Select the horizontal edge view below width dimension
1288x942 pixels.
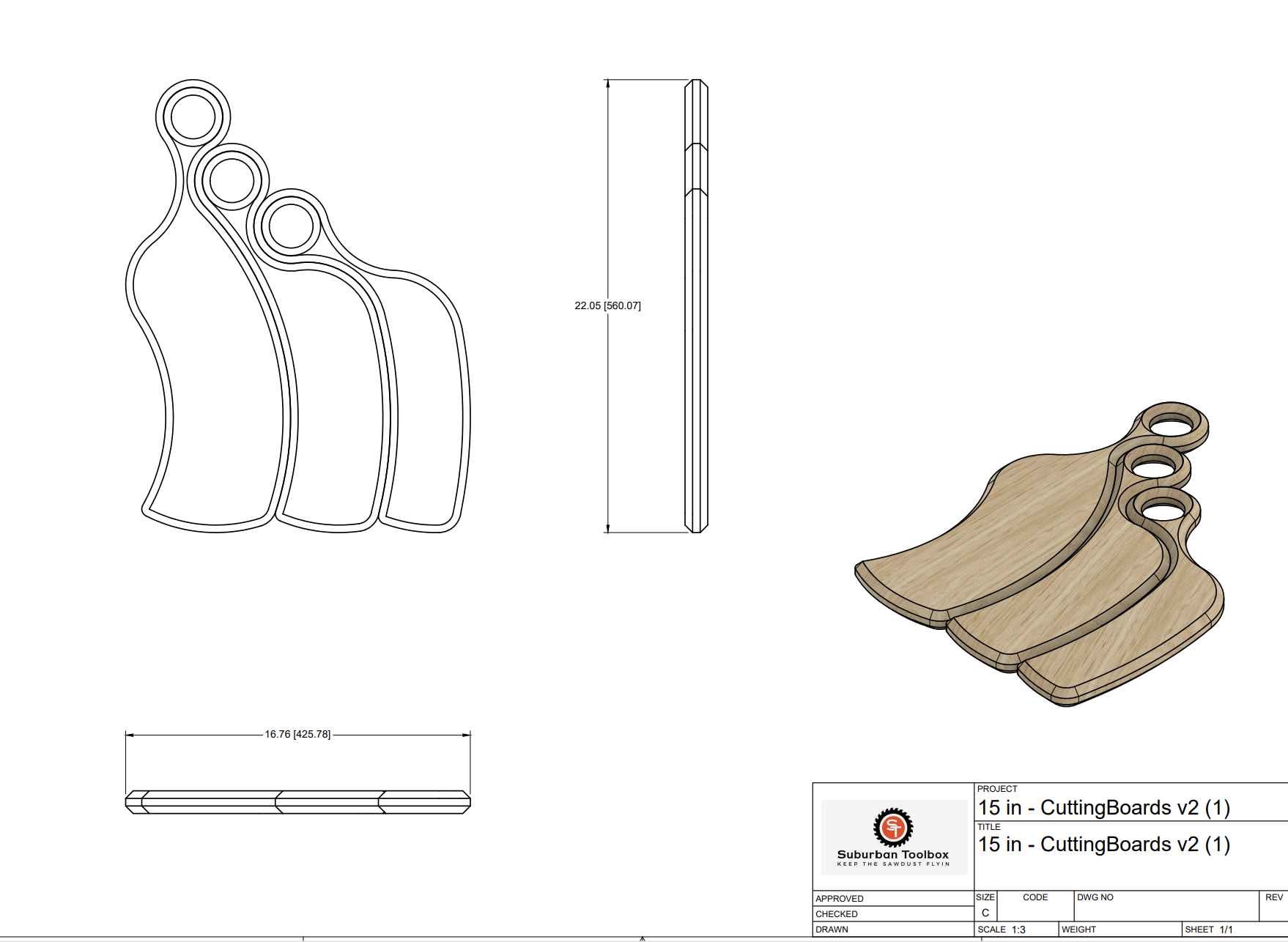[297, 802]
